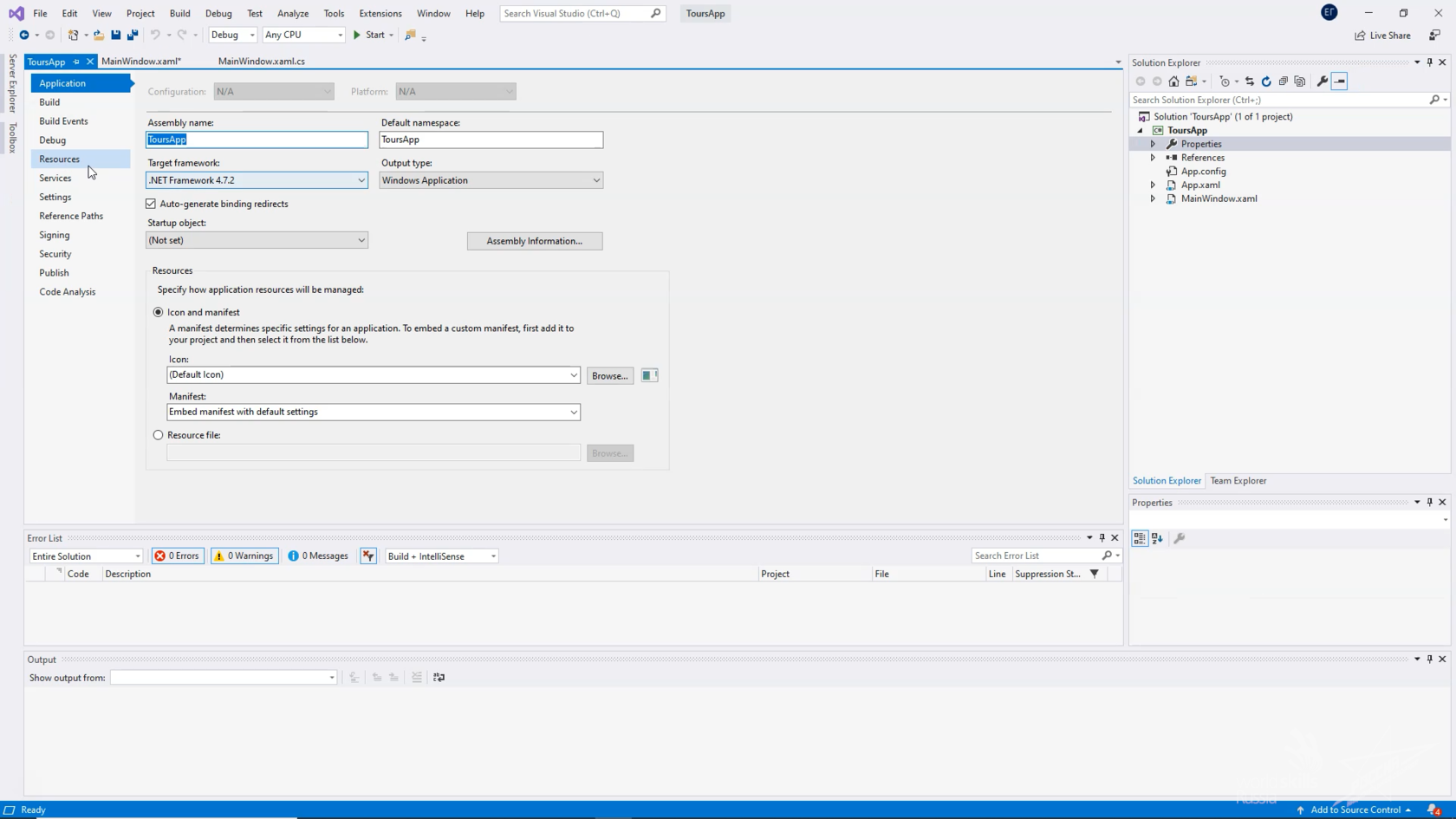Click the Open File folder icon
This screenshot has height=819, width=1456.
99,35
